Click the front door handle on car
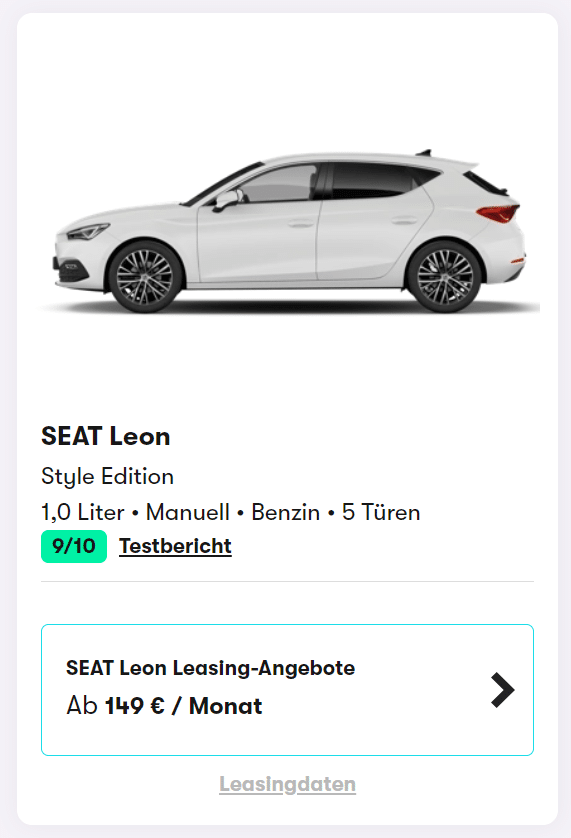Screen dimensions: 571x838 pos(301,223)
